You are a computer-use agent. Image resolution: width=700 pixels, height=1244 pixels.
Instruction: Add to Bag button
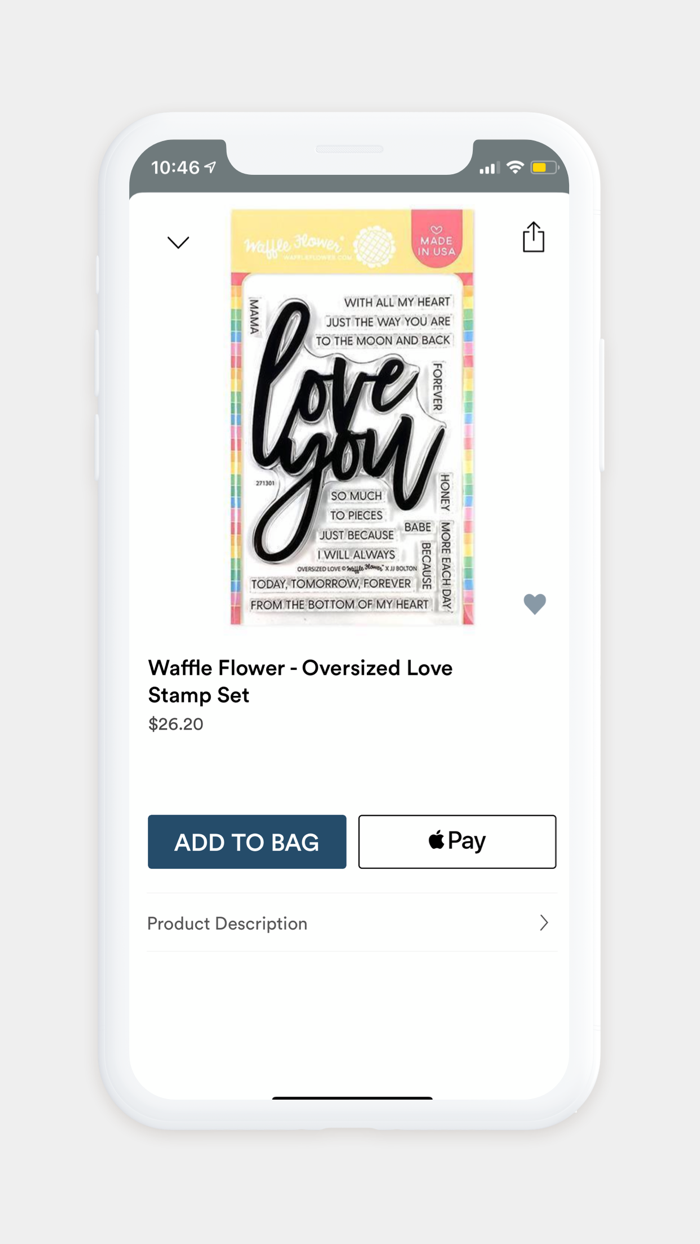coord(247,842)
